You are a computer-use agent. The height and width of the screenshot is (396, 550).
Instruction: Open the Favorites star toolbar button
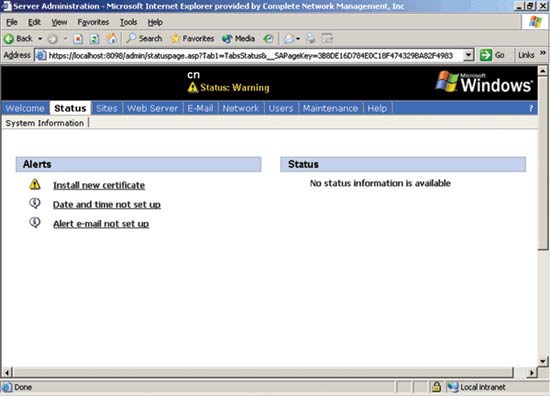(192, 38)
